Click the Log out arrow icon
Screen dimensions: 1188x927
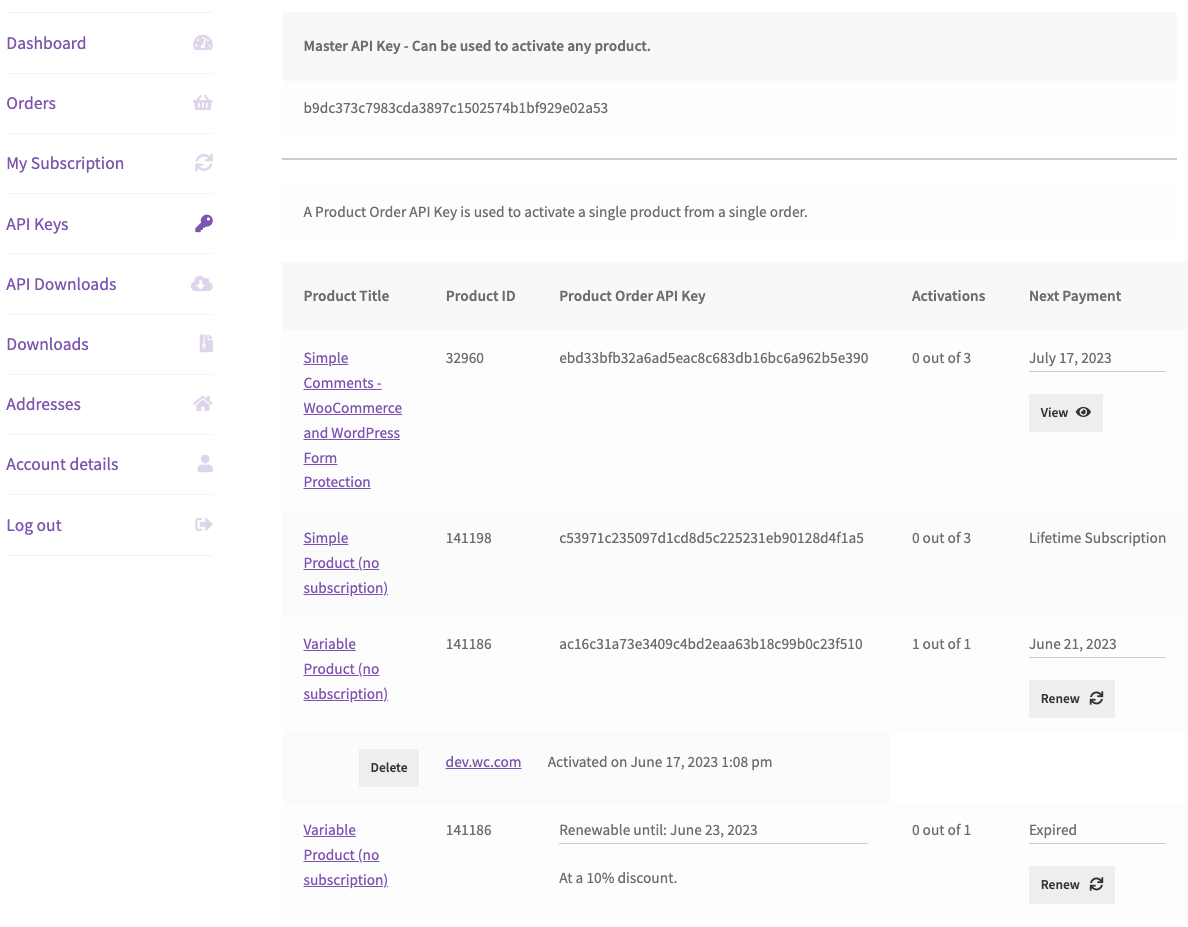click(204, 525)
